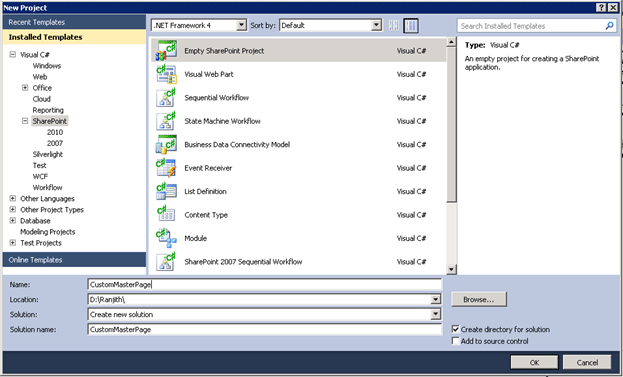Select the Visual Web Part template name
Screen dimensions: 623x377
(x=209, y=74)
